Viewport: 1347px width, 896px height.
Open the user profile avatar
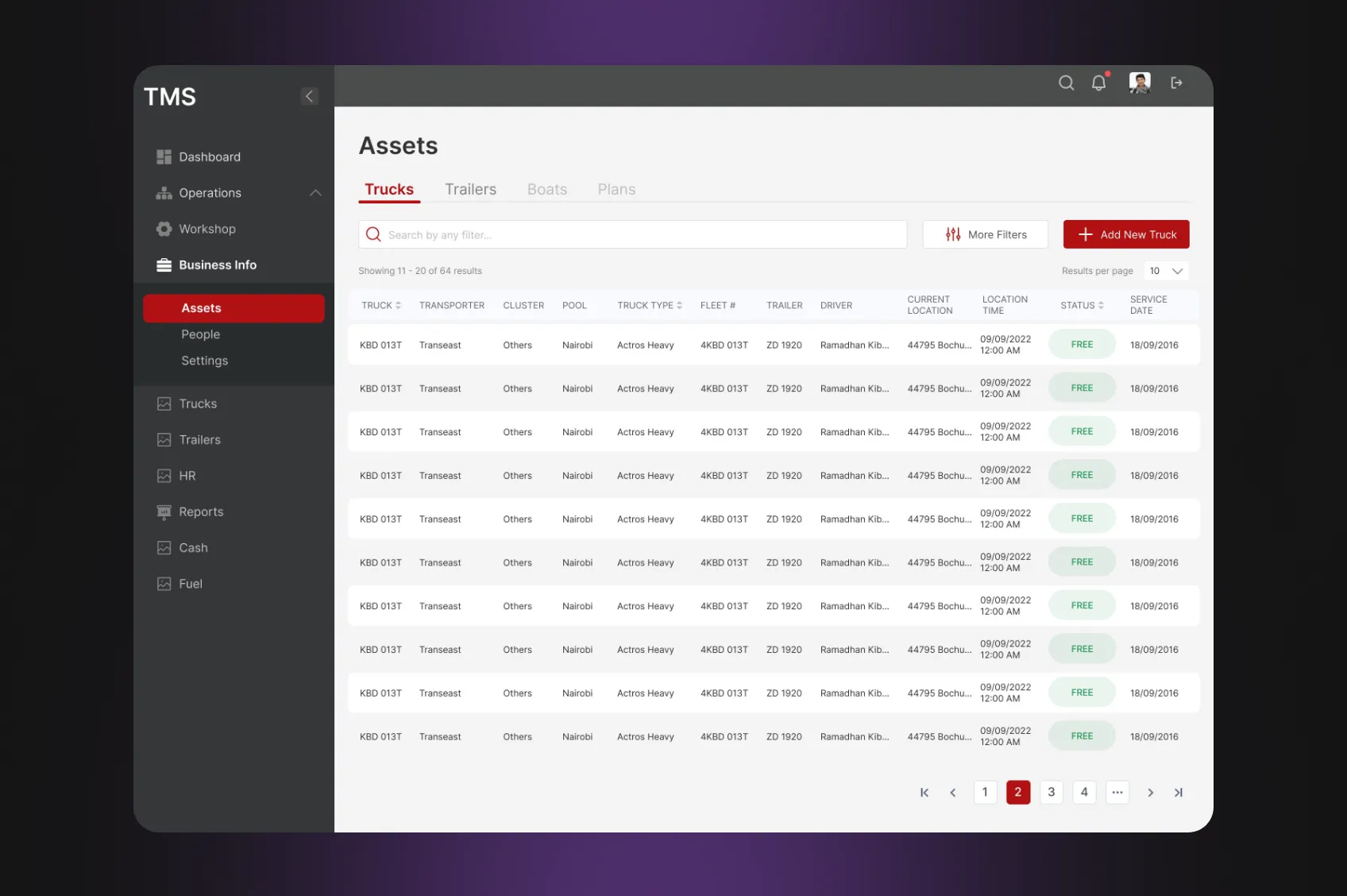coord(1140,83)
